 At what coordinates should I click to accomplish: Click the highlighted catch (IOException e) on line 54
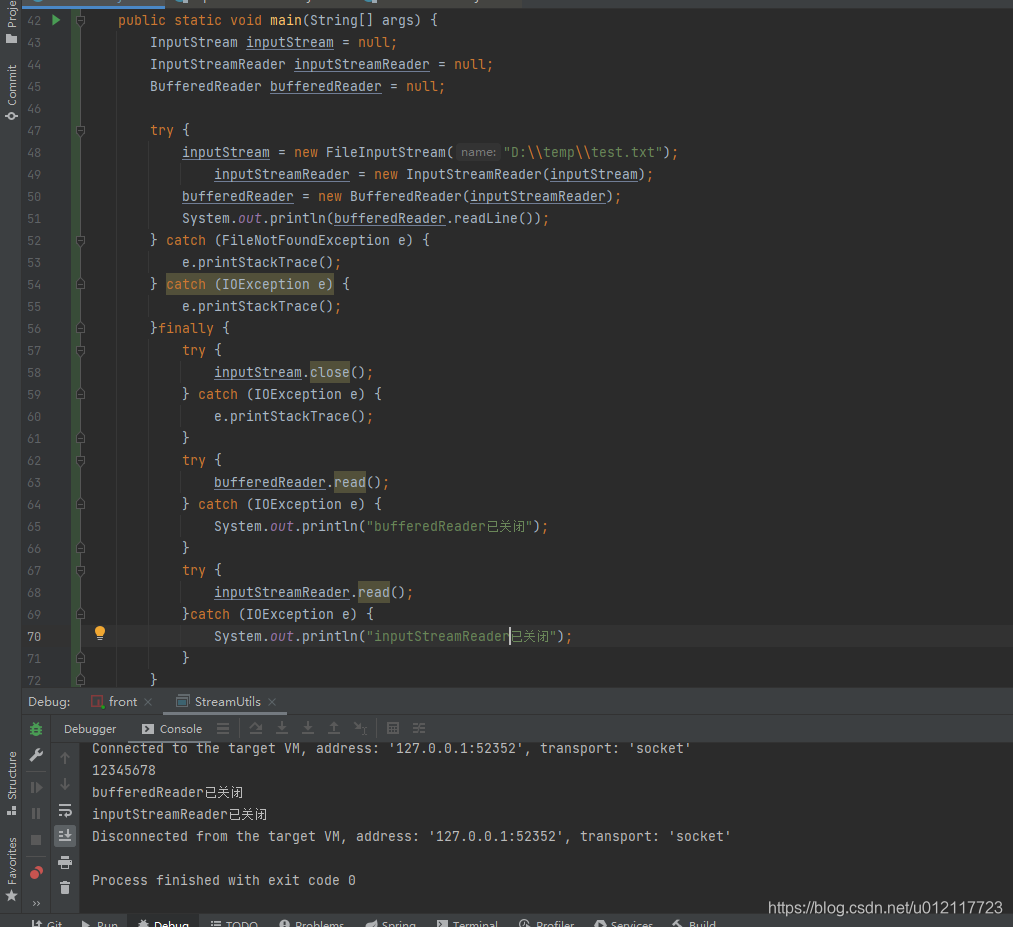pos(249,284)
